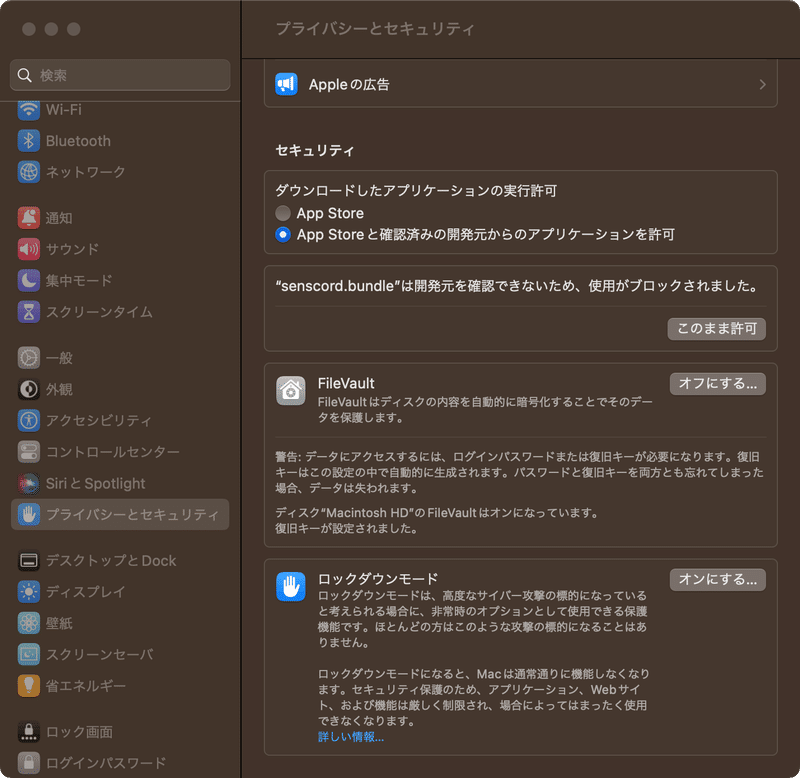Viewport: 800px width, 778px height.
Task: Select App Store と確認済みの開発元 radio button
Action: (x=283, y=235)
